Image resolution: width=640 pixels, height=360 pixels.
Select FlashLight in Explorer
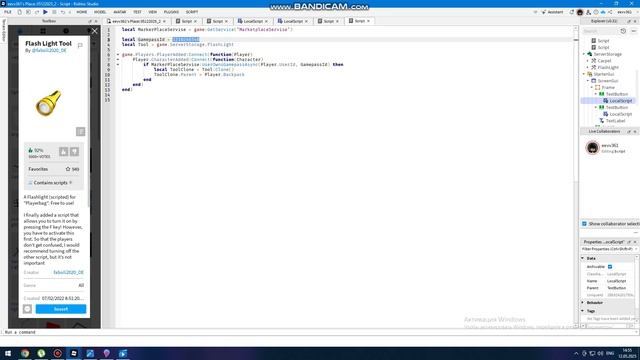point(608,67)
